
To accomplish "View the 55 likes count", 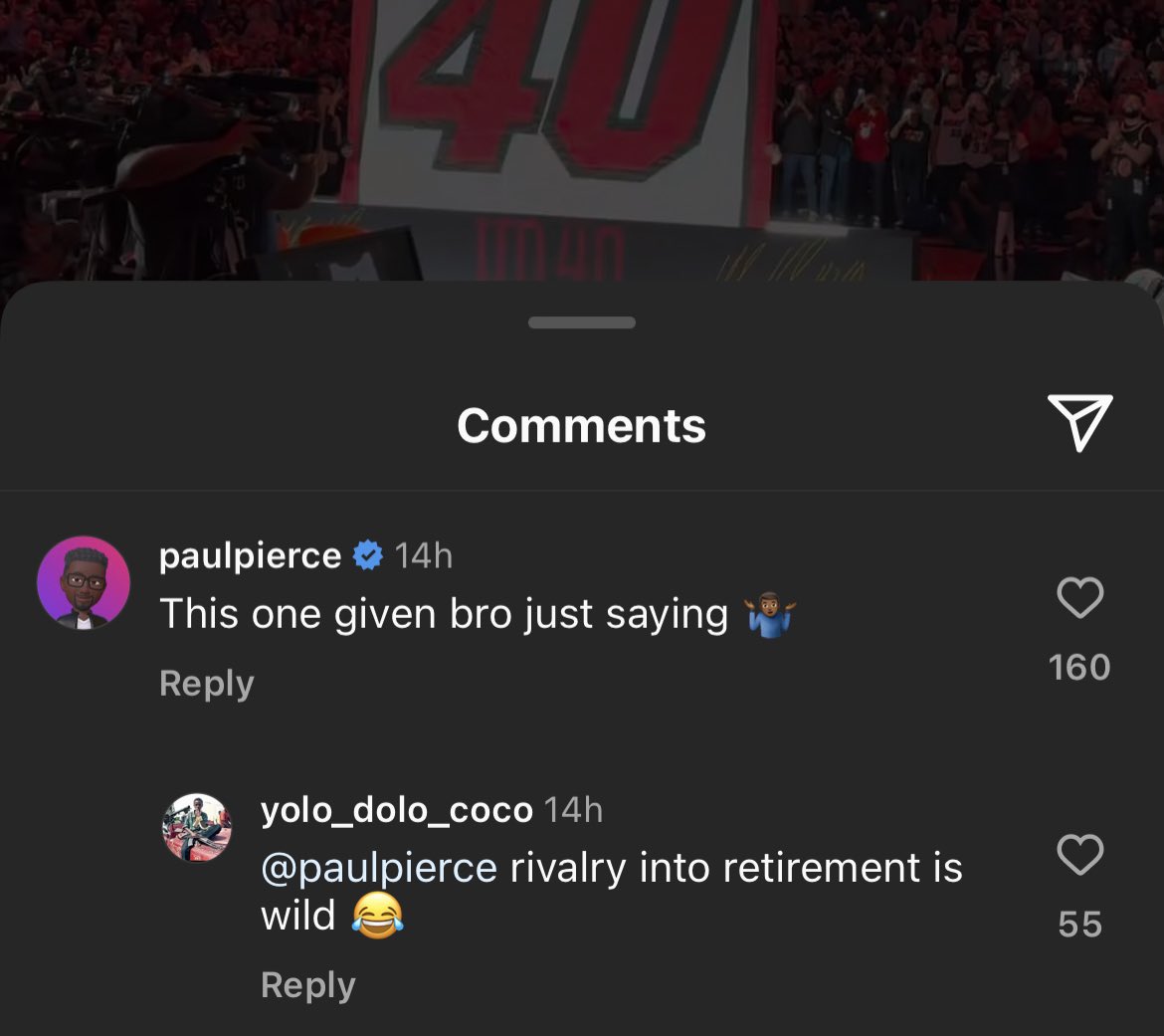I will 1079,924.
